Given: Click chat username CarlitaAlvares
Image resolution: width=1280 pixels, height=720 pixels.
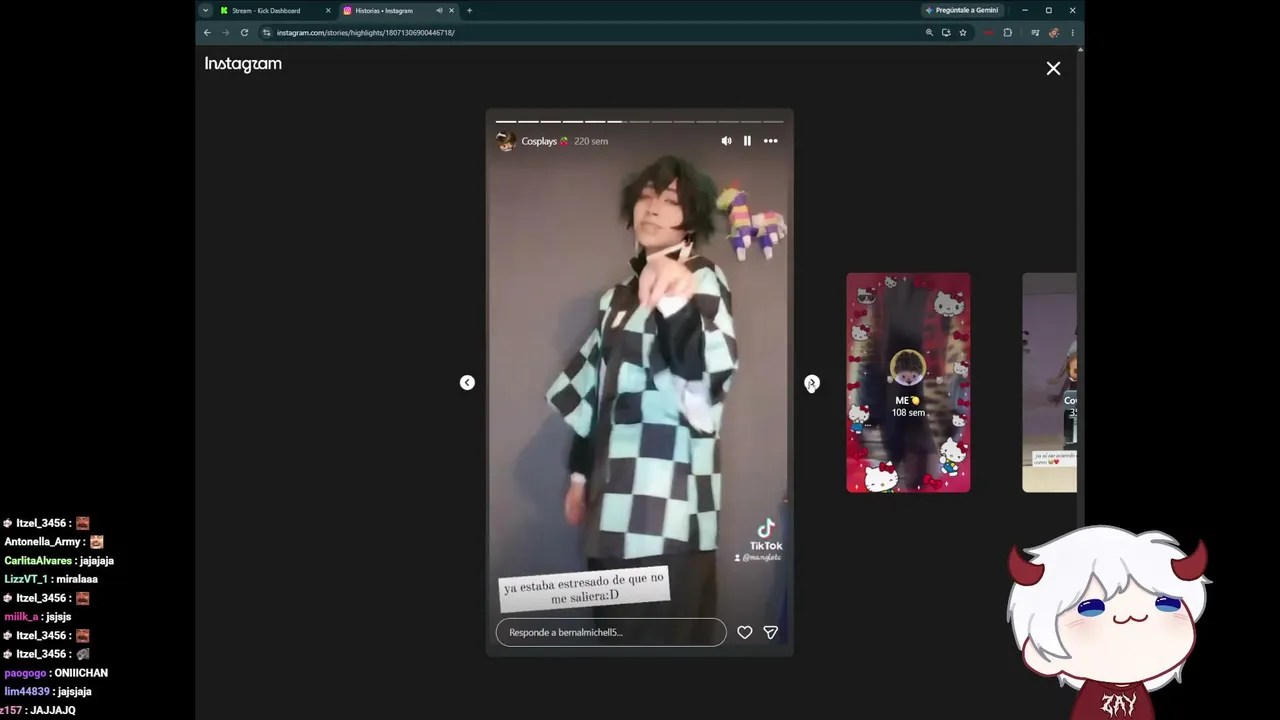Looking at the screenshot, I should [x=38, y=561].
